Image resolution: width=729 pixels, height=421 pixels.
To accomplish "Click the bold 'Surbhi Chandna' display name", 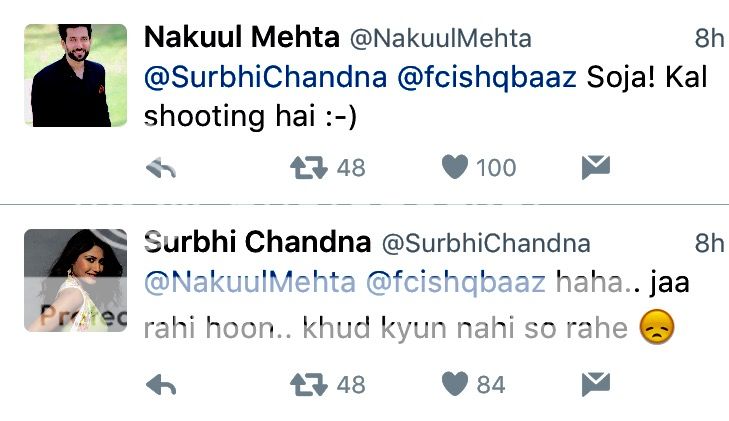I will point(258,242).
